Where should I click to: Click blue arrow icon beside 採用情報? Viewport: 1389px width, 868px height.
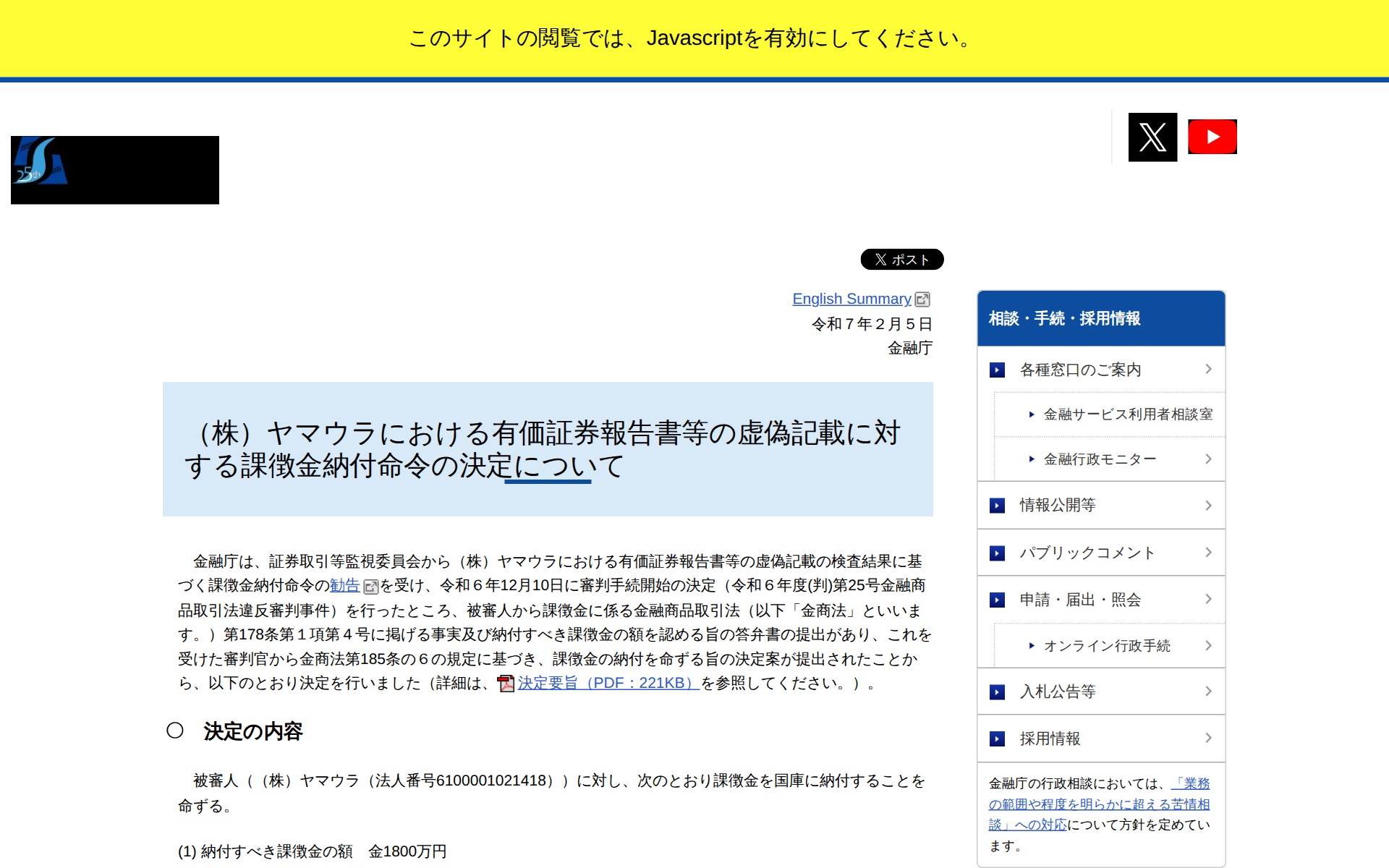(997, 739)
